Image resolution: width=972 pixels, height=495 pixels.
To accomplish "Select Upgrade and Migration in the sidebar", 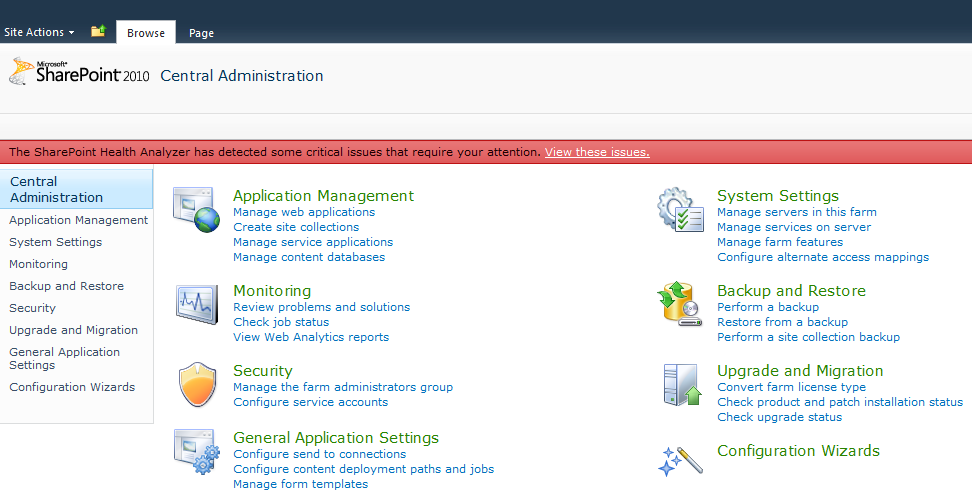I will [x=74, y=330].
